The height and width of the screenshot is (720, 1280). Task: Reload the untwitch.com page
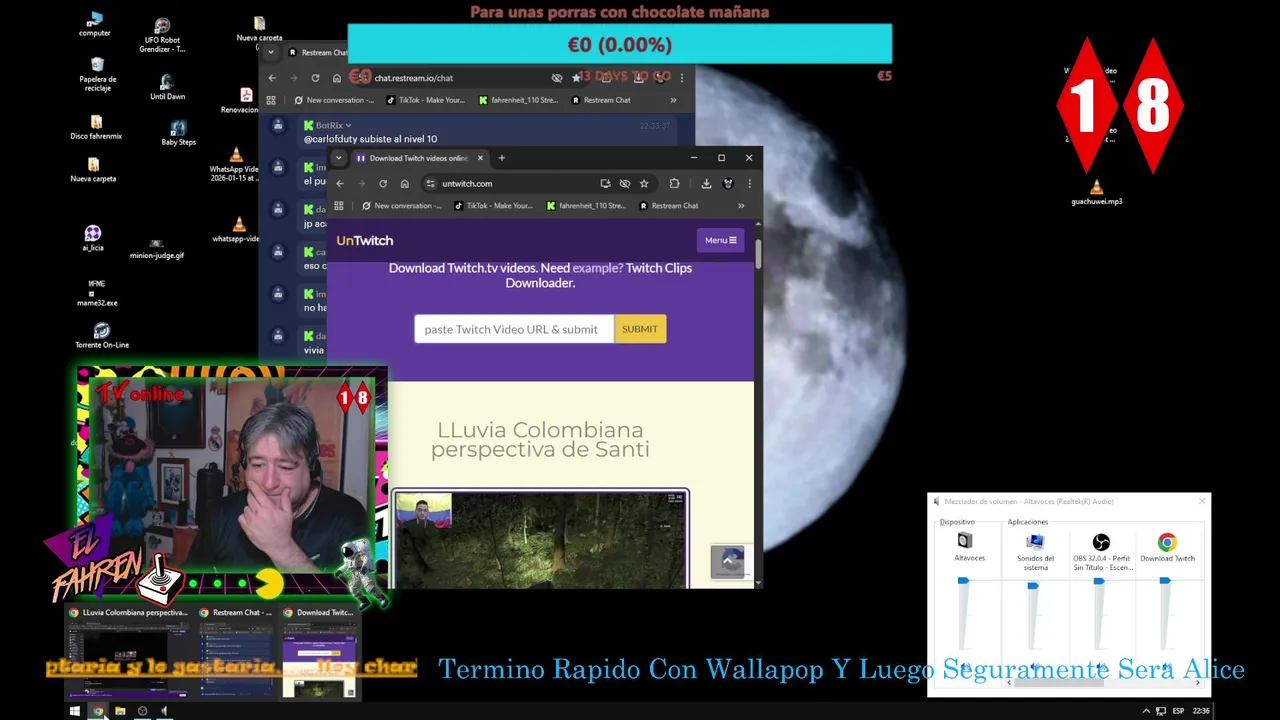click(x=383, y=184)
